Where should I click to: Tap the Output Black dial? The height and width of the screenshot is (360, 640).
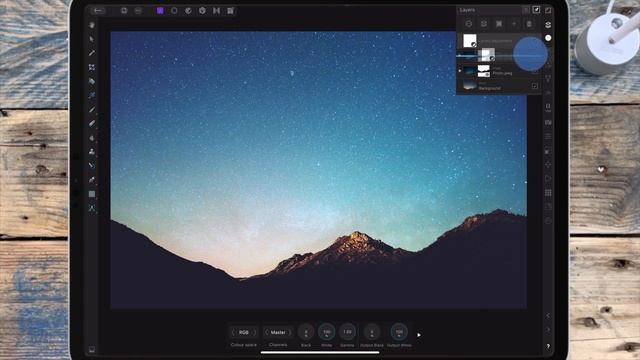click(371, 333)
